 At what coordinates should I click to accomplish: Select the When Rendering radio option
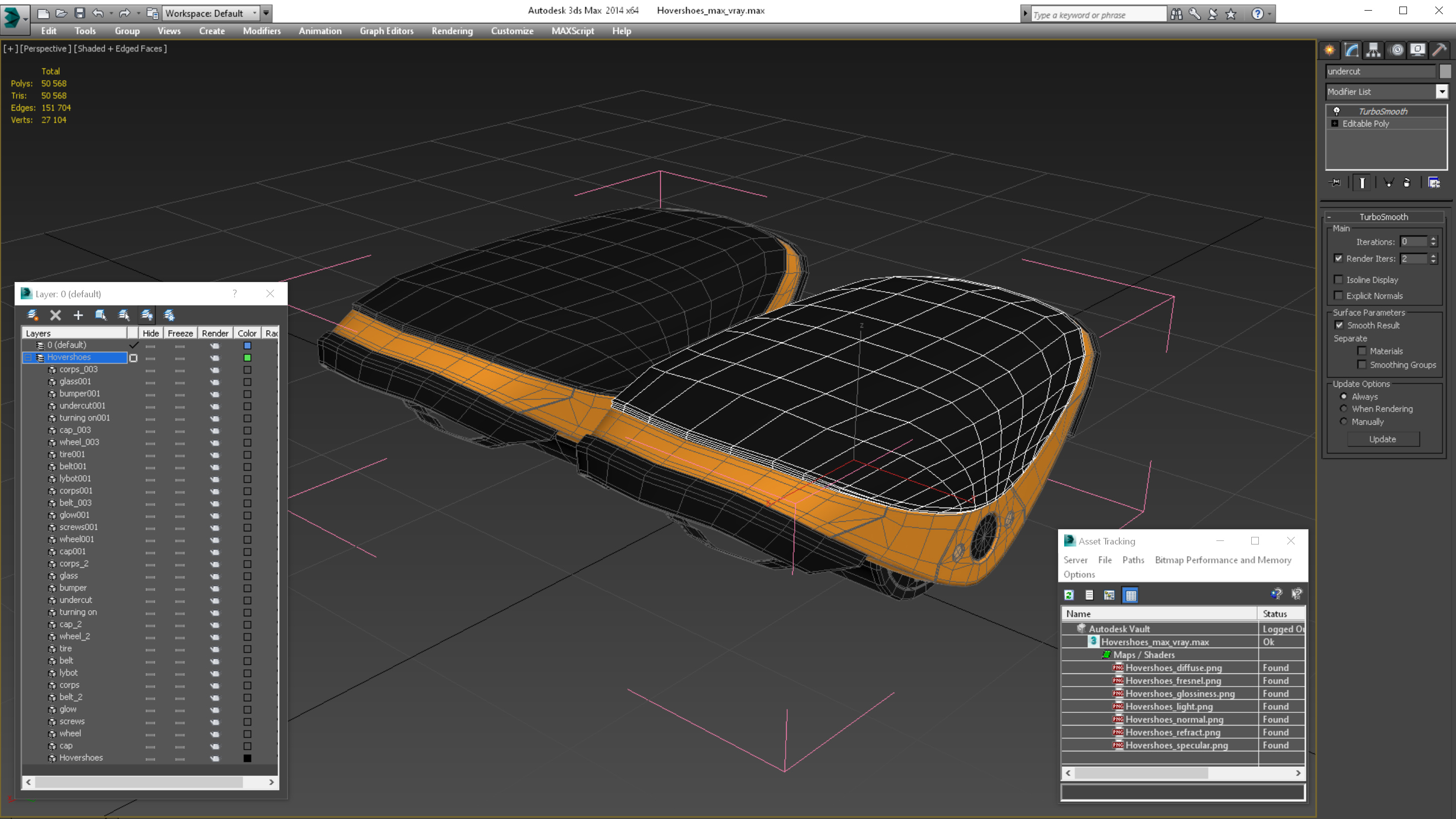[x=1344, y=408]
